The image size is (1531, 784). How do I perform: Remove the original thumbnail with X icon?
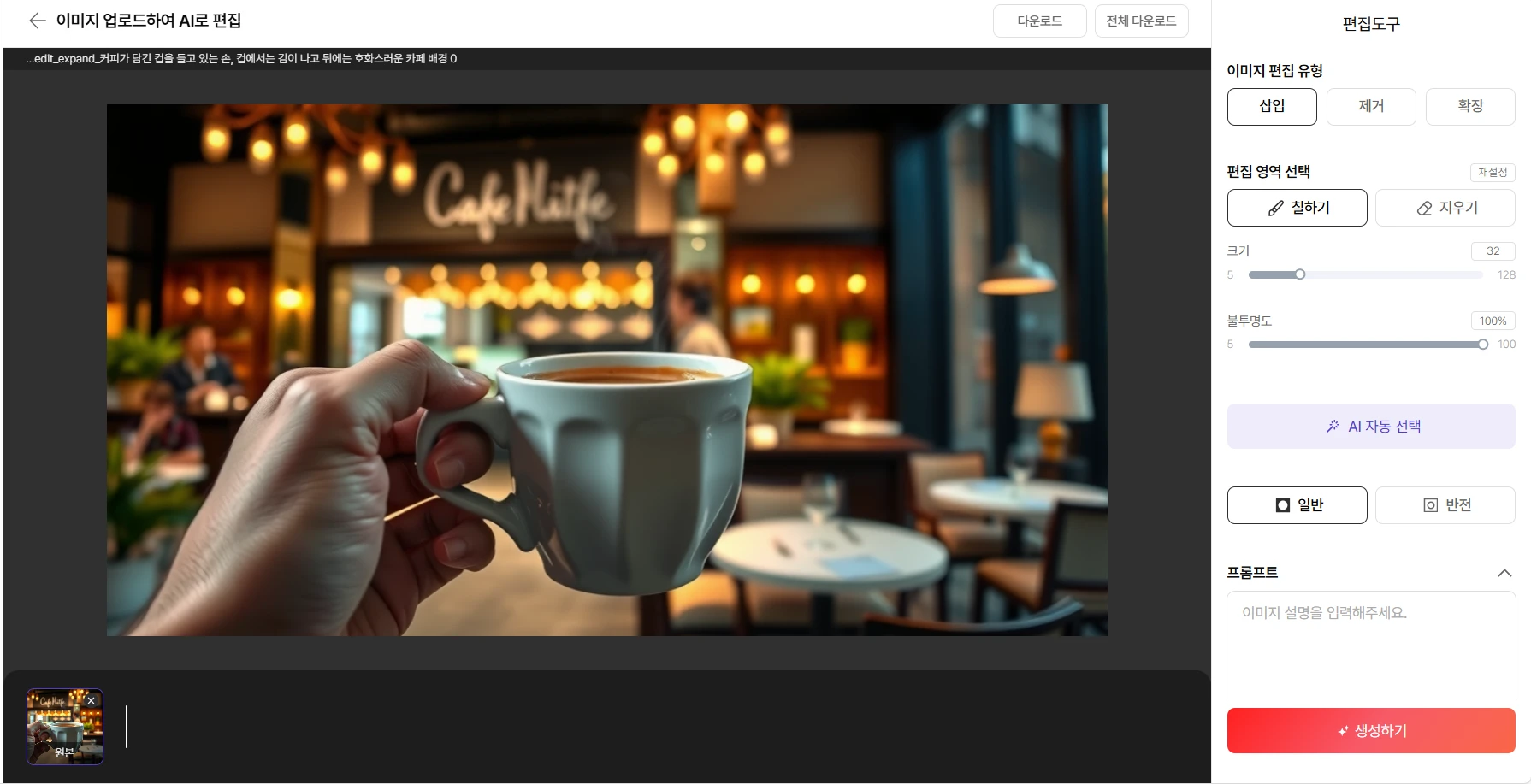92,701
